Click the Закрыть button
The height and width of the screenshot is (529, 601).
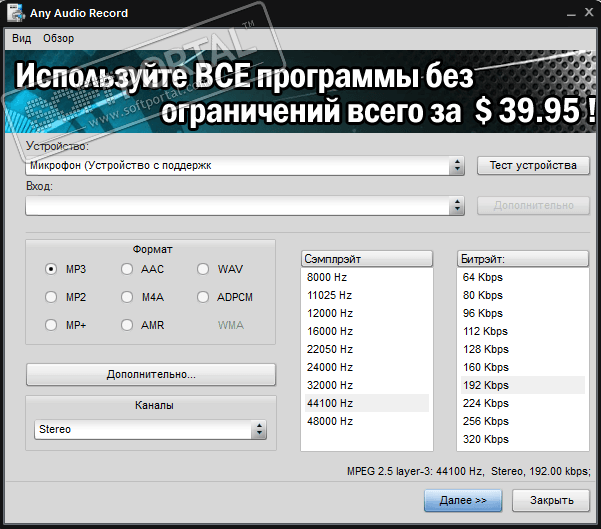coord(551,500)
